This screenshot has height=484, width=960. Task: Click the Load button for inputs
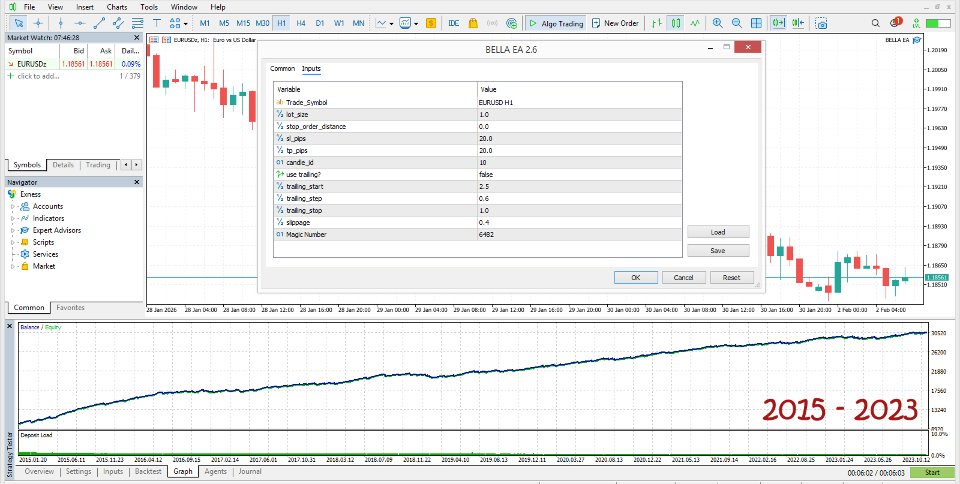coord(718,232)
